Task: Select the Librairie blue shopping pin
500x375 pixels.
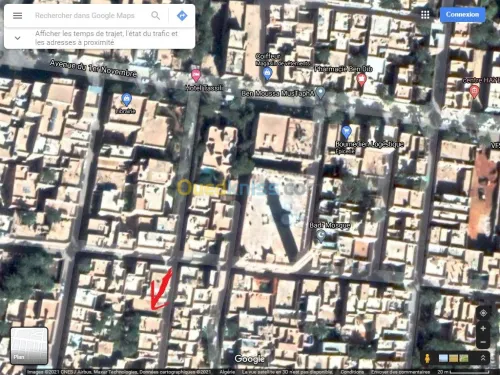Action: (x=126, y=99)
